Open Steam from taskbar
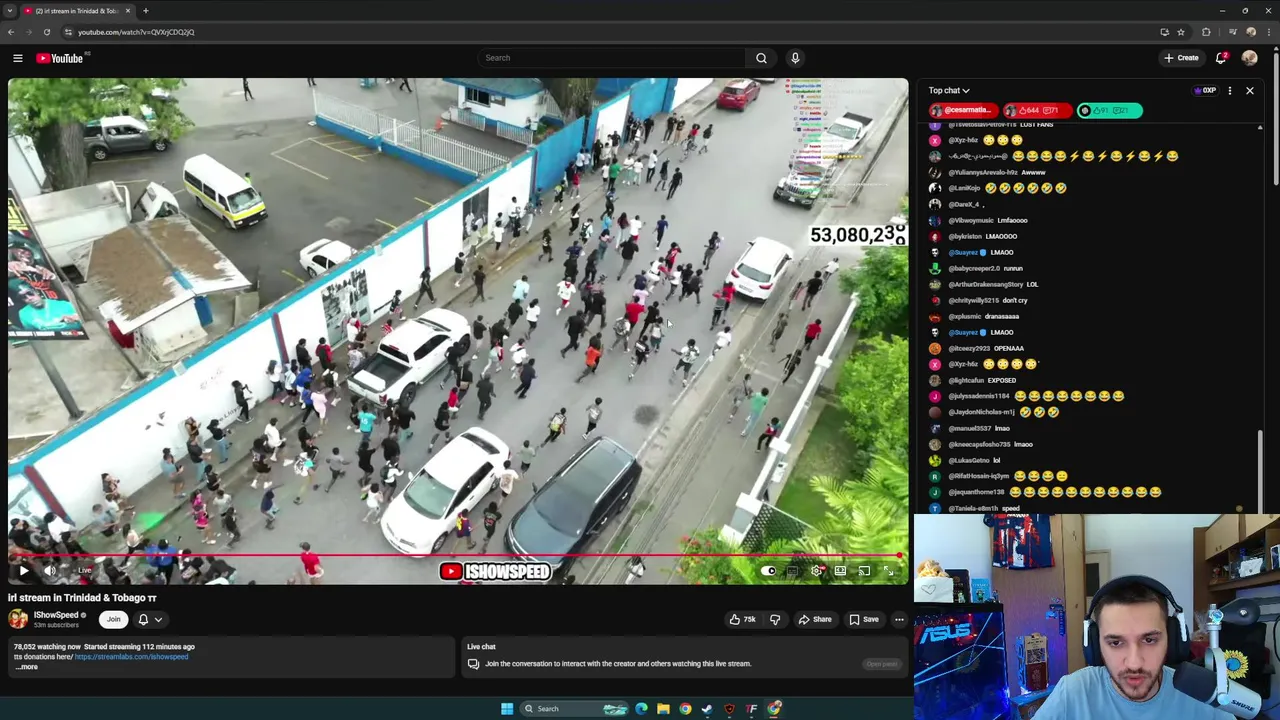This screenshot has height=720, width=1280. tap(707, 709)
